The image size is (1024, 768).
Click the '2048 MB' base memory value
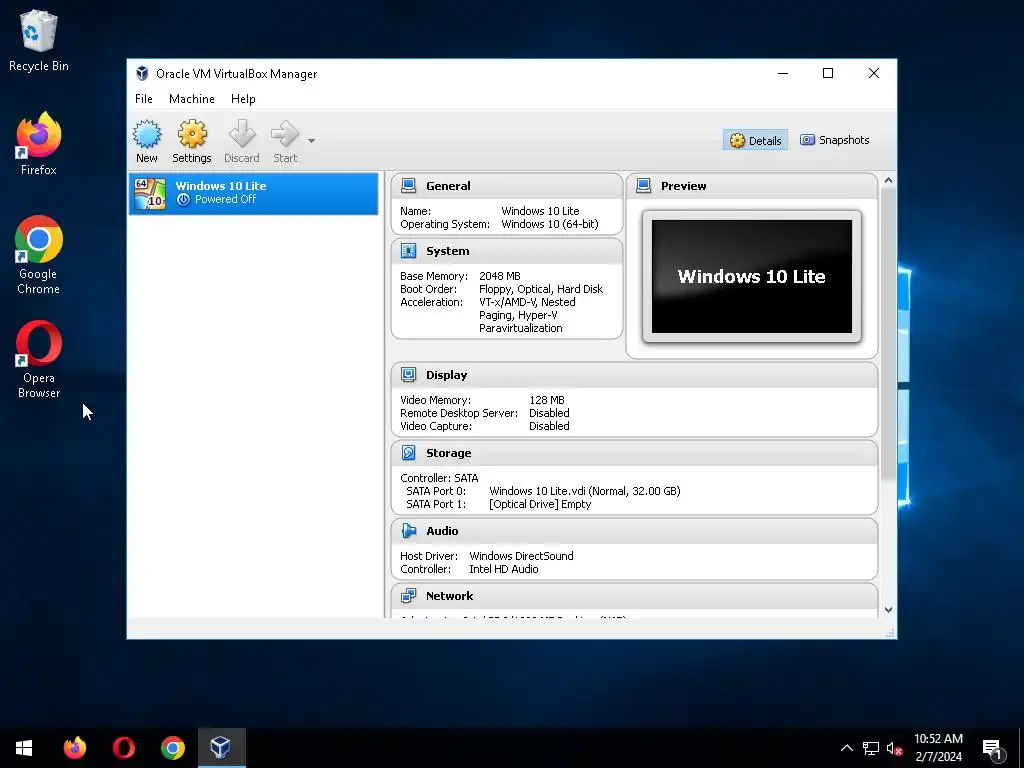(x=500, y=276)
